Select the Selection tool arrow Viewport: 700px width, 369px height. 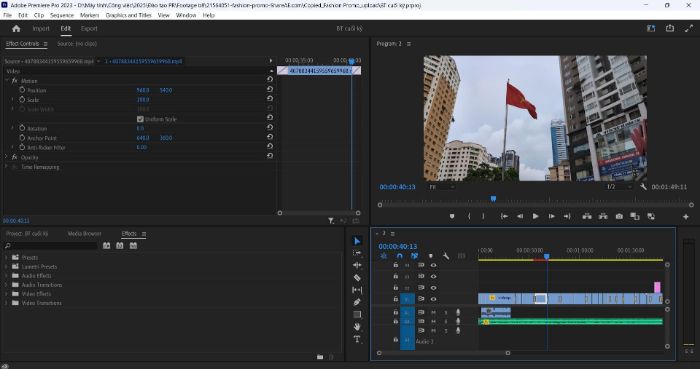click(357, 241)
